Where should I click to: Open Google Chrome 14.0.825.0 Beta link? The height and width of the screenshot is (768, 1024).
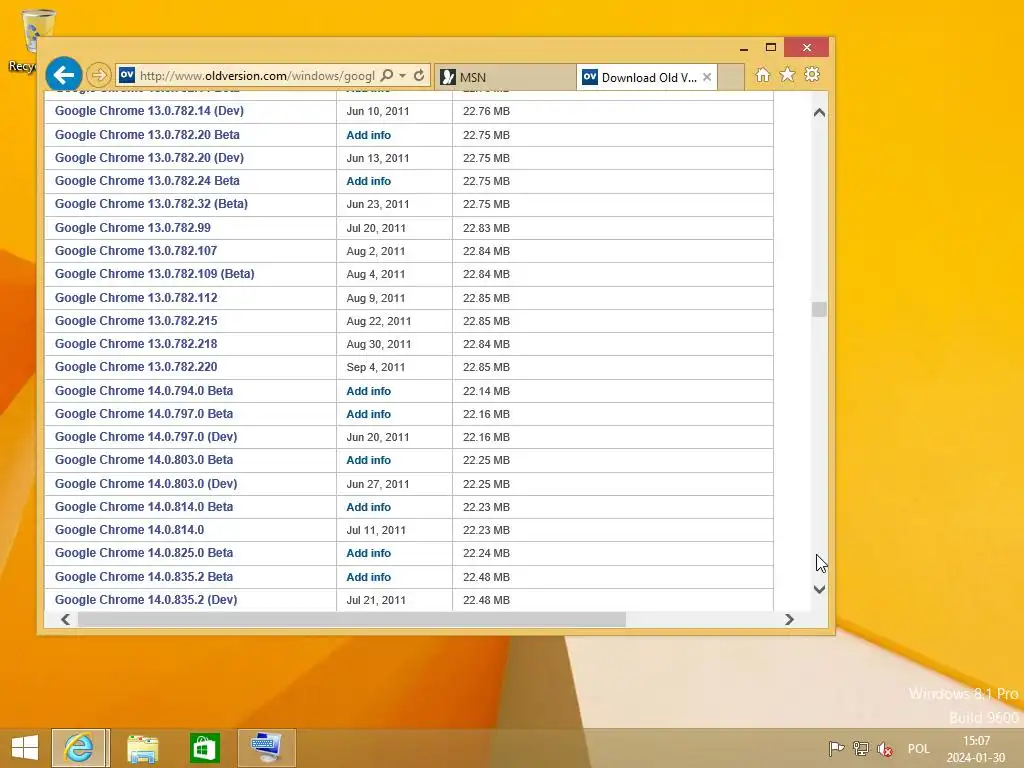tap(144, 552)
